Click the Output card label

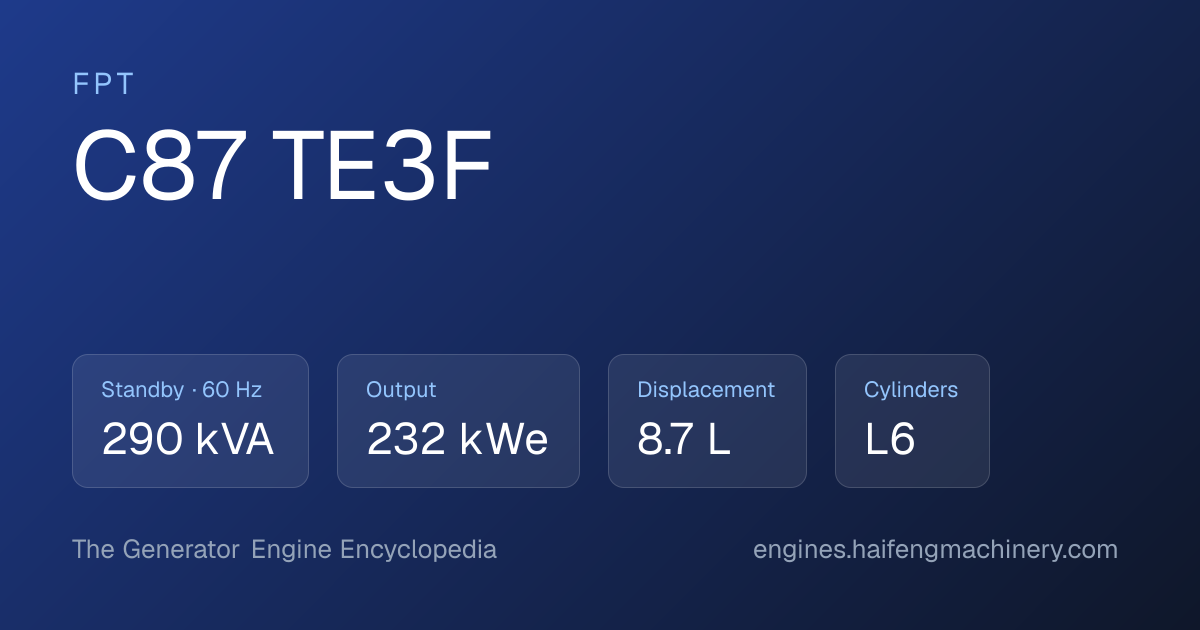pyautogui.click(x=401, y=390)
